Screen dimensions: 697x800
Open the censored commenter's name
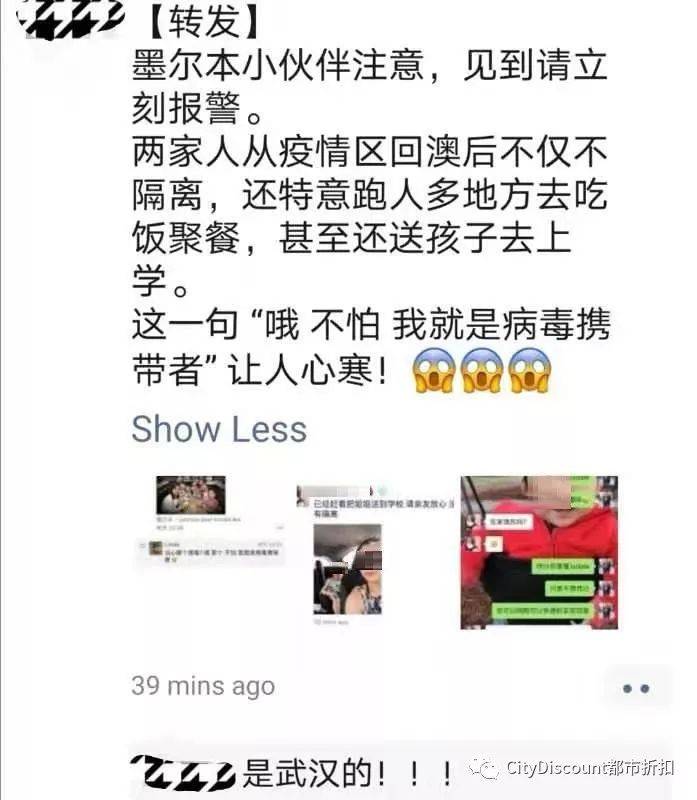tap(182, 772)
